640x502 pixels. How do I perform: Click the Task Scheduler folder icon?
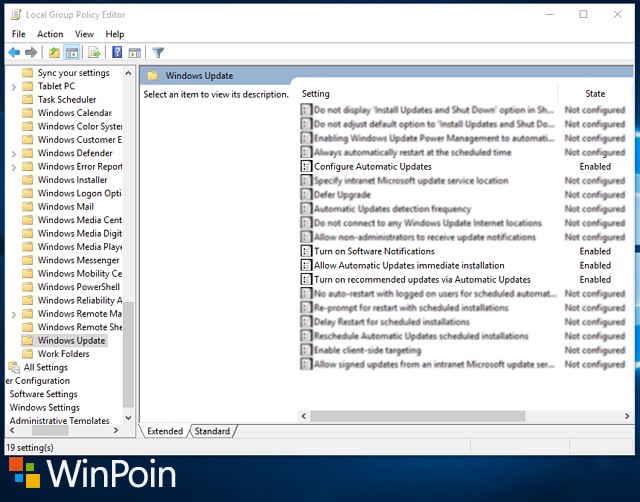(x=27, y=100)
